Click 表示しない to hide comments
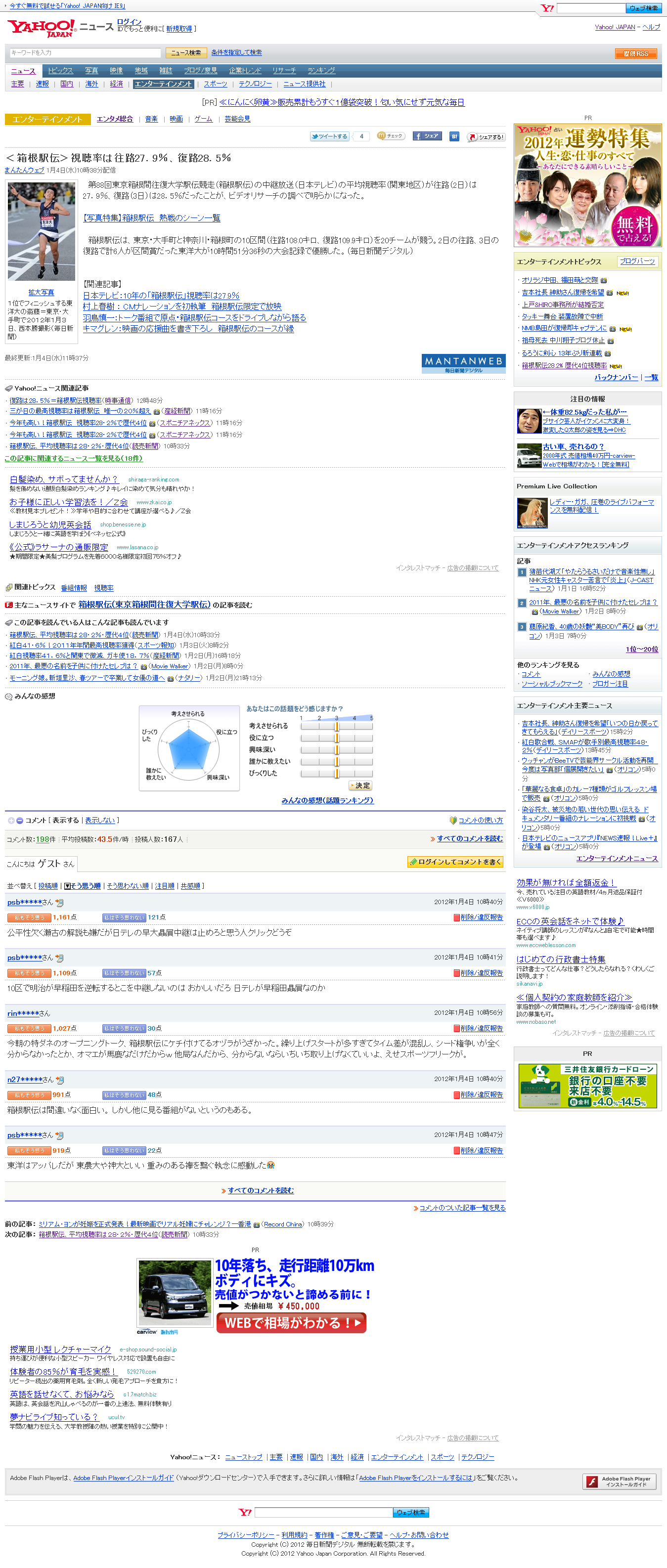The height and width of the screenshot is (1568, 667). tap(100, 821)
